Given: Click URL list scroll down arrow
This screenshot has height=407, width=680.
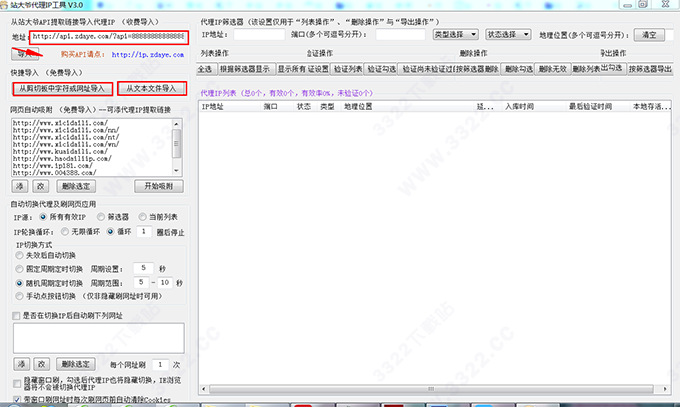Looking at the screenshot, I should [176, 171].
